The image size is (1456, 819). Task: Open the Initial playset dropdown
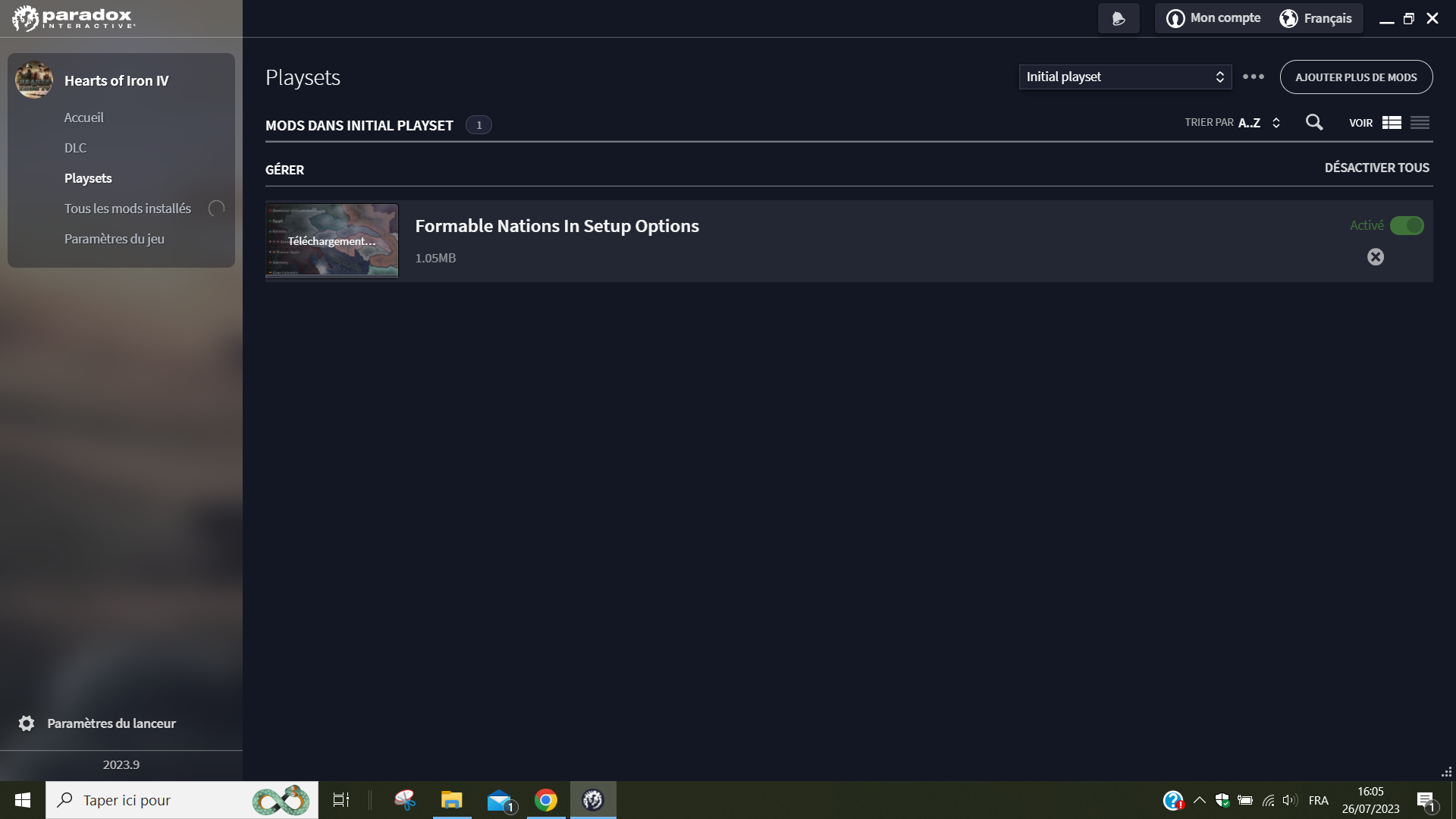coord(1125,77)
